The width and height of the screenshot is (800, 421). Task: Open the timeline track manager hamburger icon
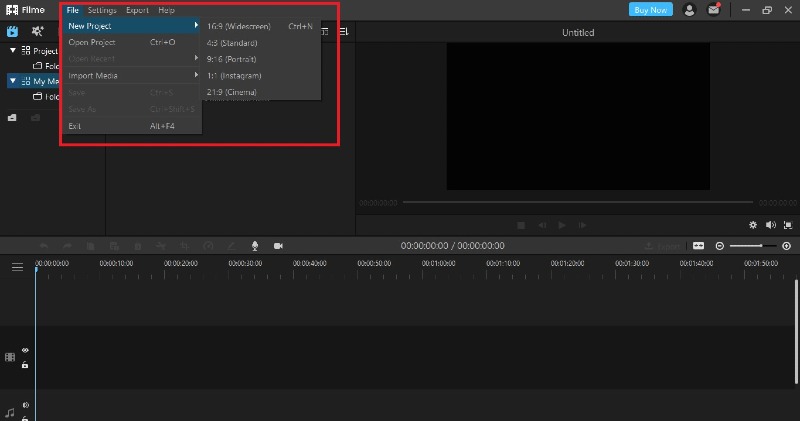click(x=17, y=267)
